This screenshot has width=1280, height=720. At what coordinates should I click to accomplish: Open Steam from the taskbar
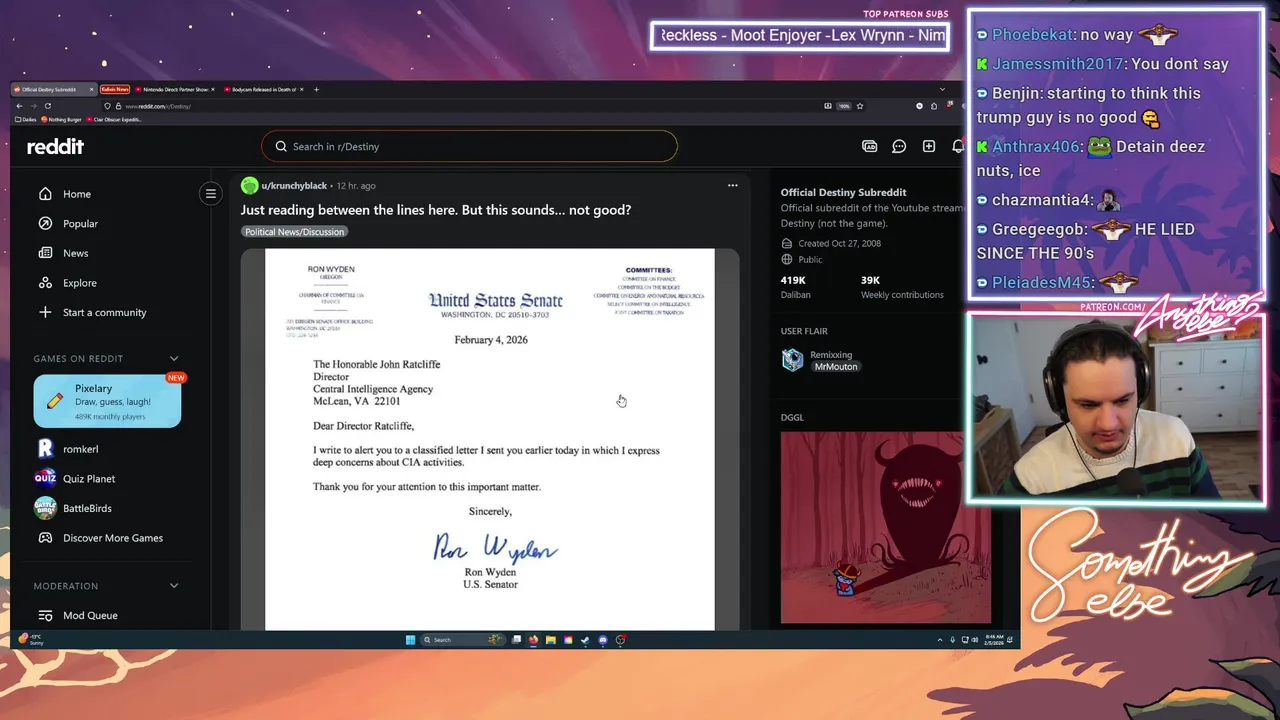pos(585,640)
